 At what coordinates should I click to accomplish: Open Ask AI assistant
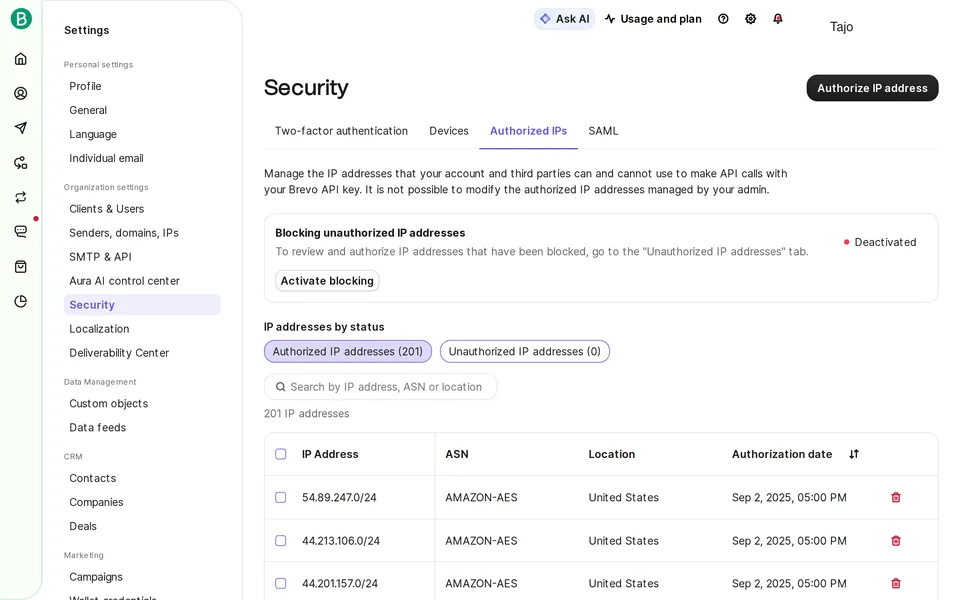pos(564,19)
